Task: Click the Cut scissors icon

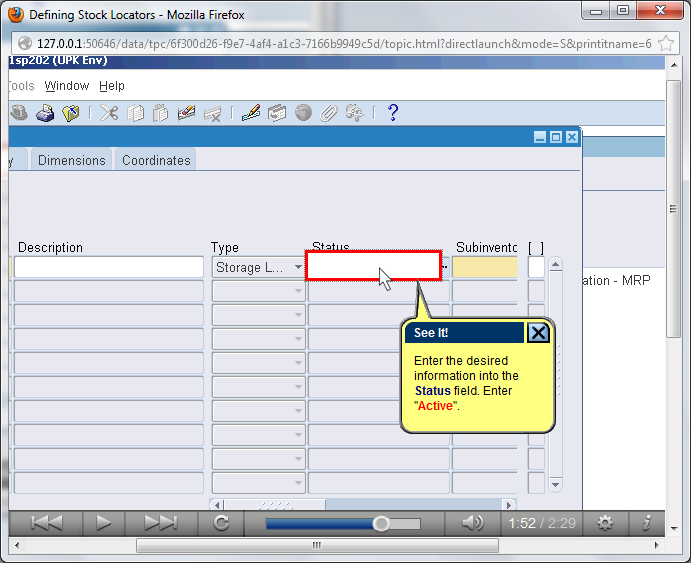Action: click(x=109, y=113)
